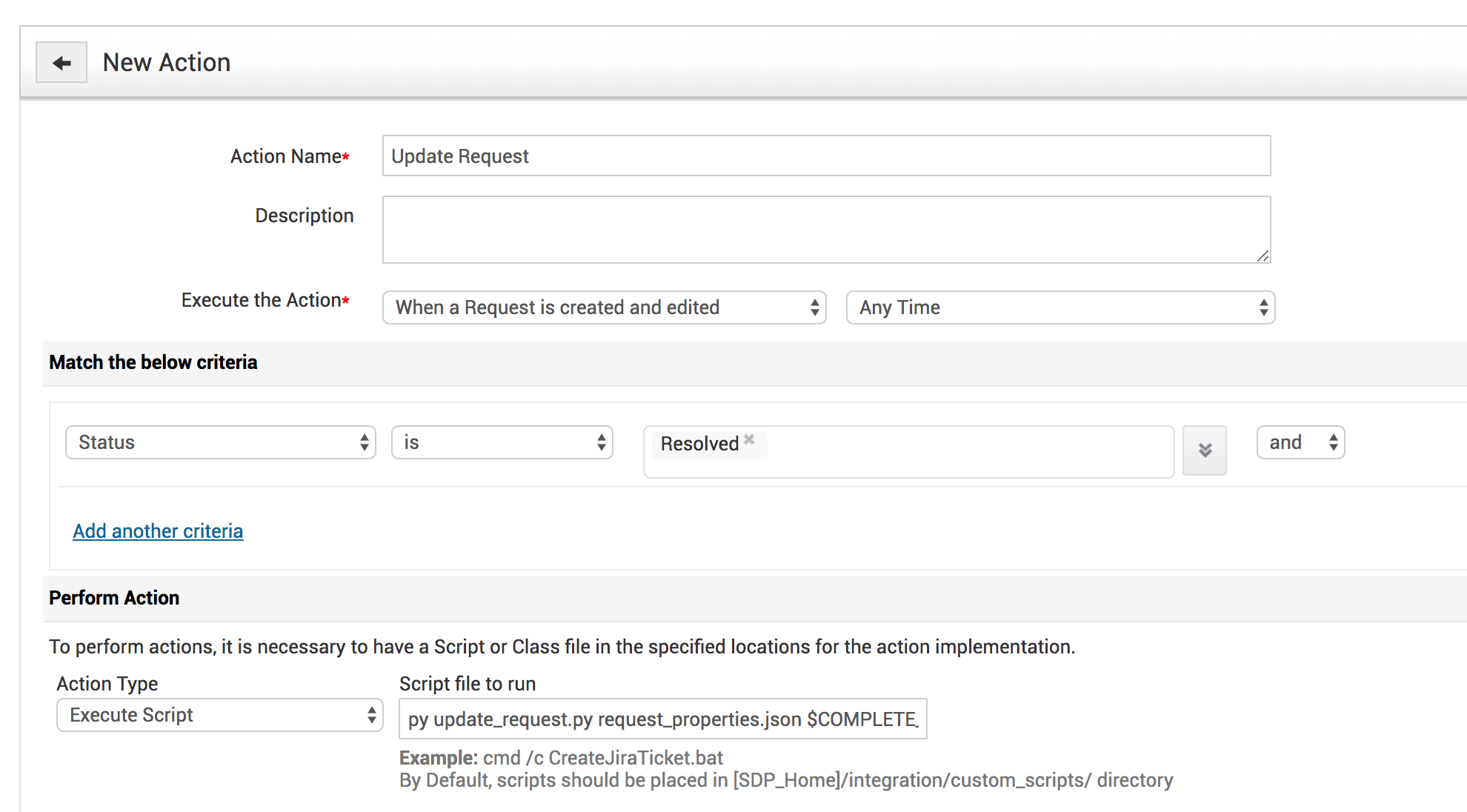Click the Add another criteria link

pyautogui.click(x=158, y=531)
